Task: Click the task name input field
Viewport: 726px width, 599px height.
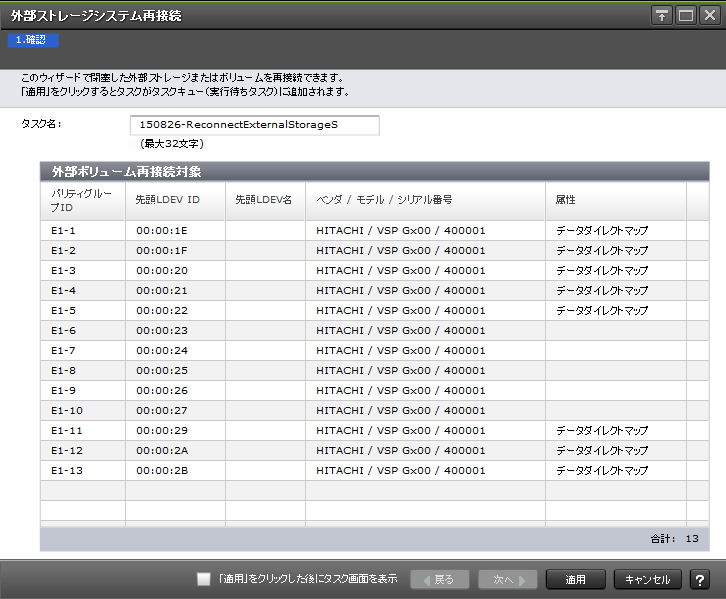Action: pos(254,125)
